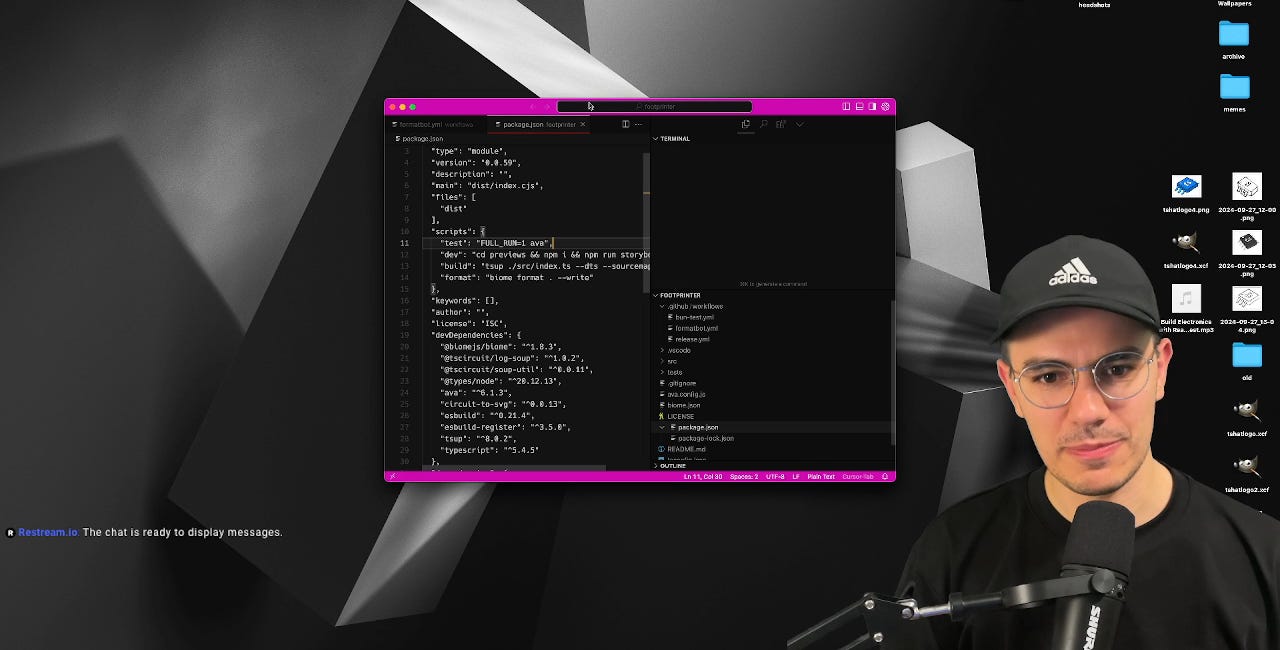The height and width of the screenshot is (650, 1280).
Task: Toggle bottom panel layout icon in title bar
Action: 859,106
